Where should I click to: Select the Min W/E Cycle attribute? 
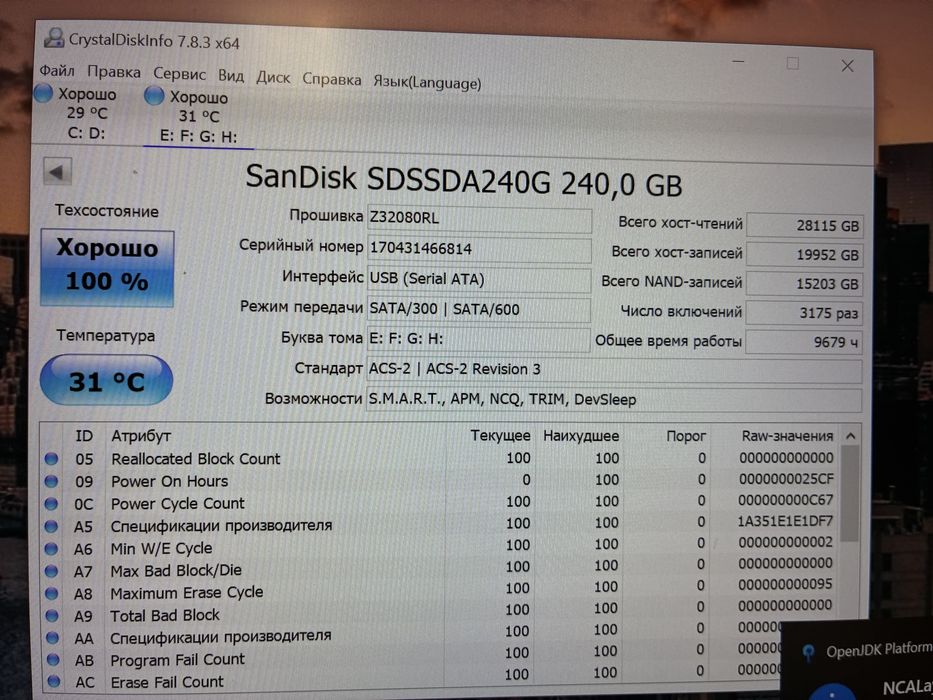161,548
